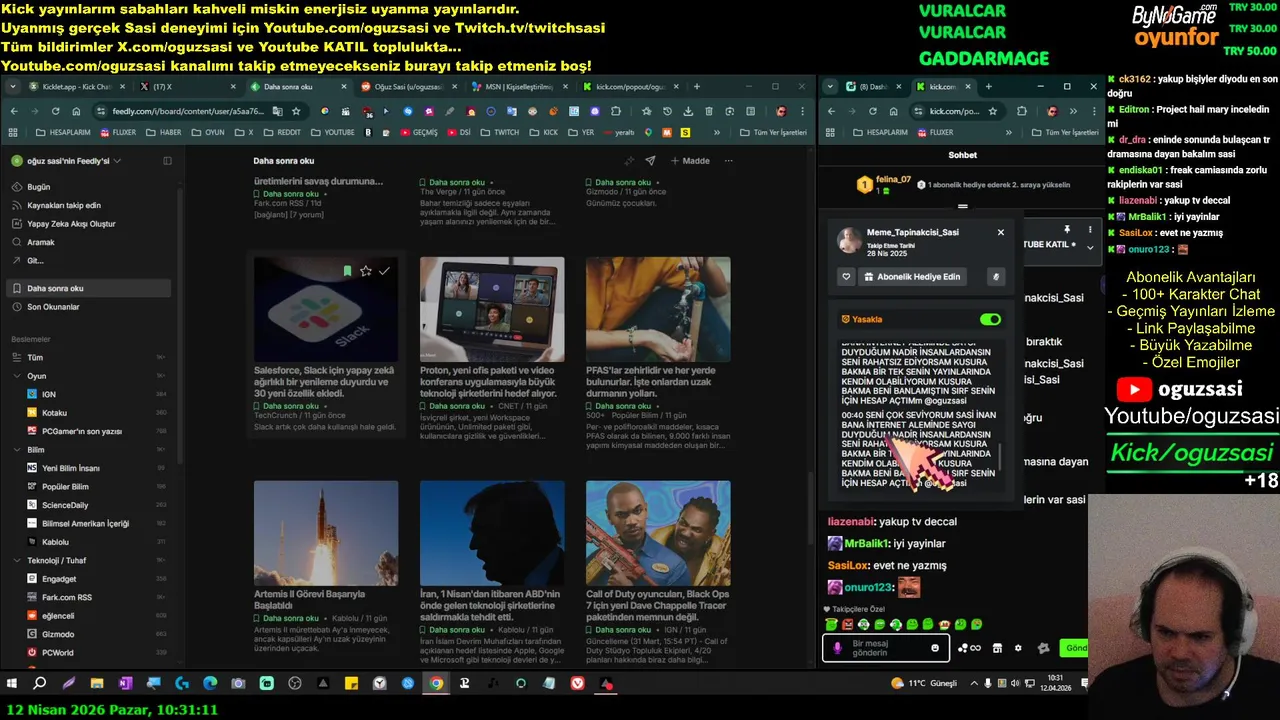Viewport: 1280px width, 720px height.
Task: Open Chrome from the taskbar
Action: tap(436, 683)
